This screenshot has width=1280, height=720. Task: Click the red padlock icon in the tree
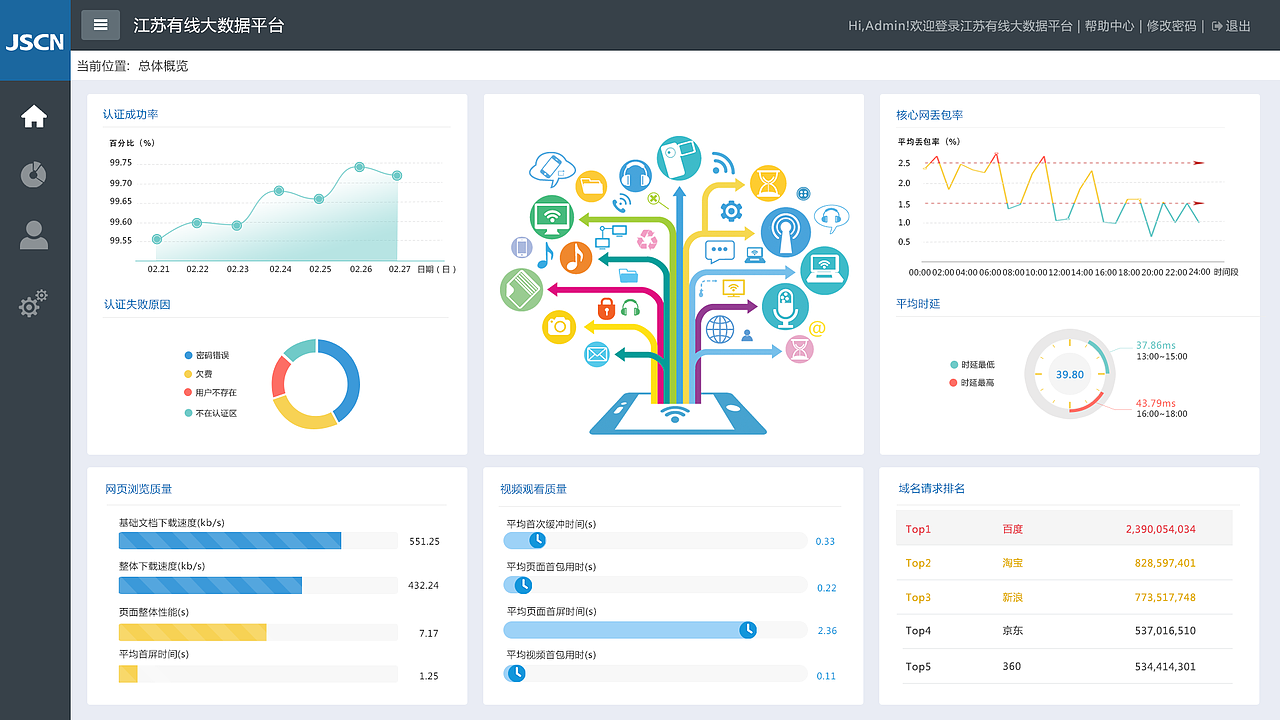[x=606, y=307]
